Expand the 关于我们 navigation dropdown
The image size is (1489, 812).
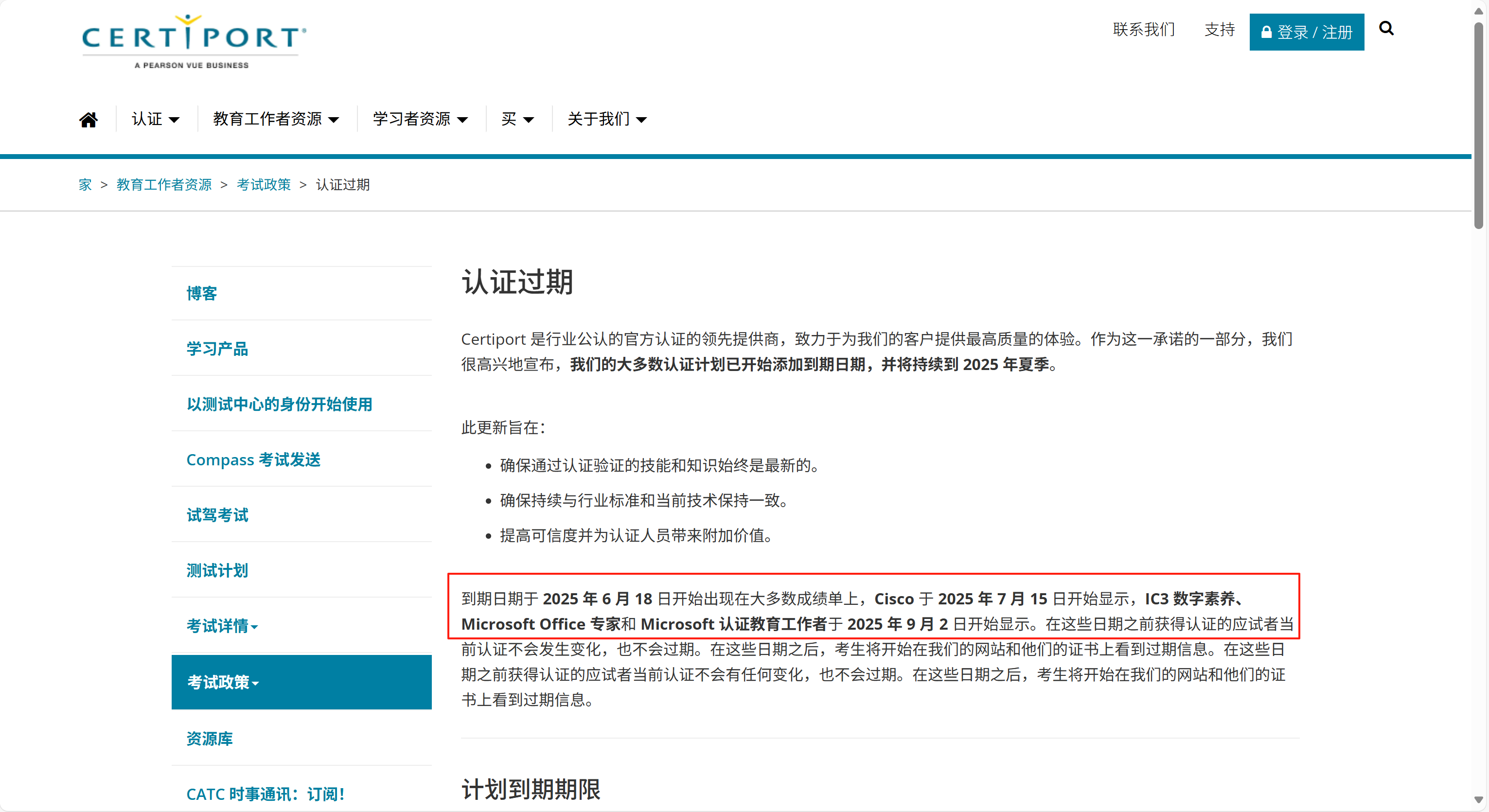pos(607,119)
